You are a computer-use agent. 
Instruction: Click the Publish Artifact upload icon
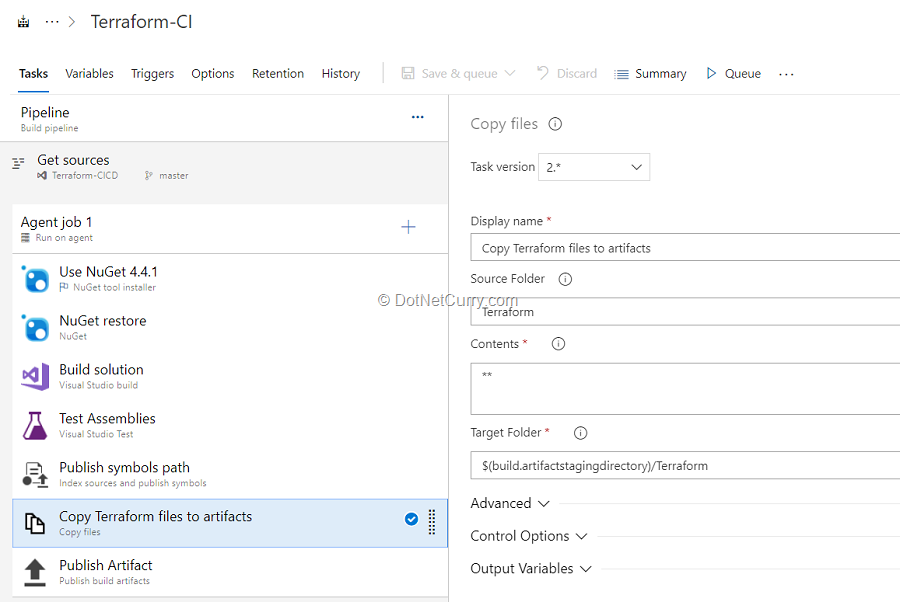pyautogui.click(x=35, y=572)
